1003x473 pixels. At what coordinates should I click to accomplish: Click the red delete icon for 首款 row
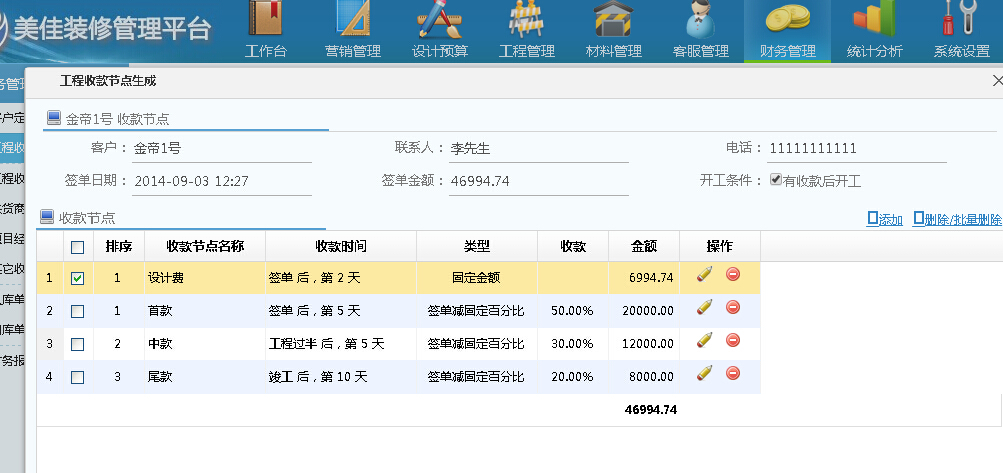tap(733, 308)
